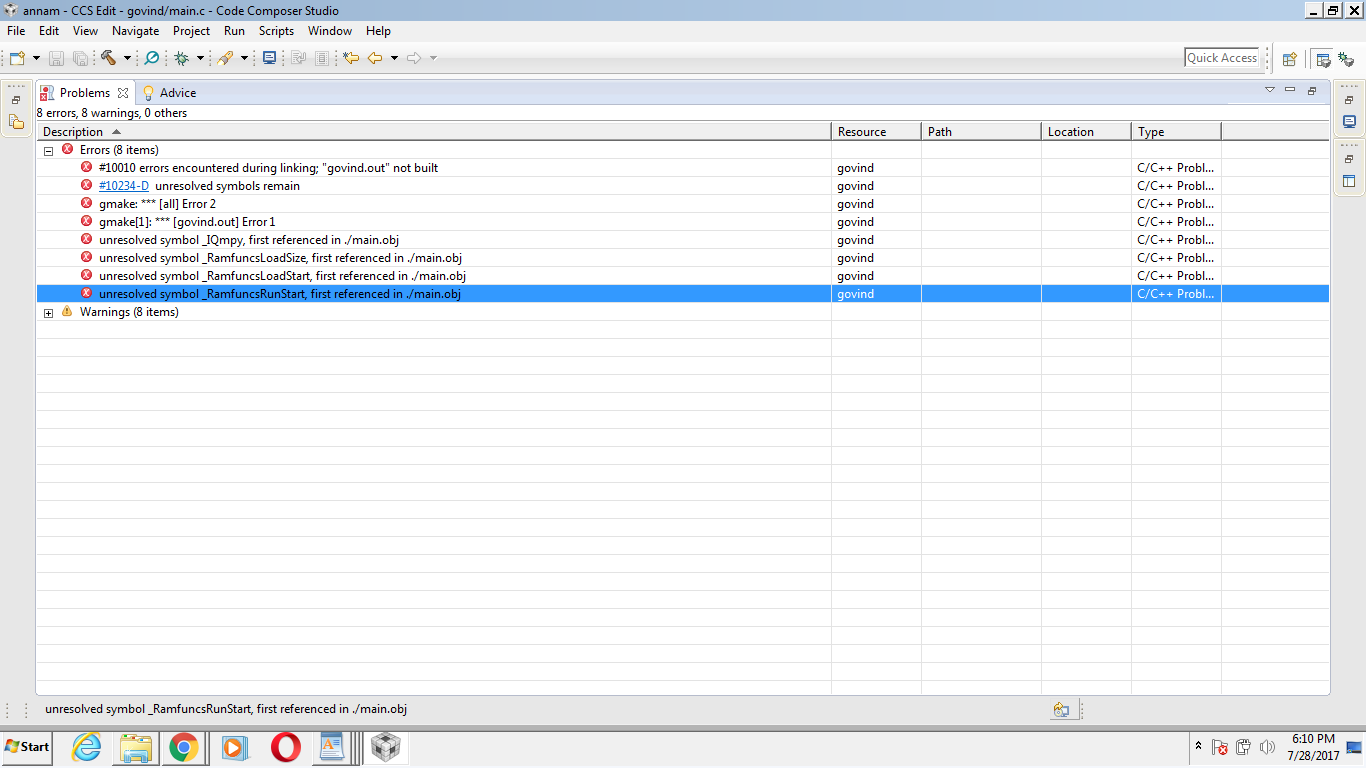
Task: Select the unresolved symbol _RamfuncsLoadStart row
Action: coord(683,276)
